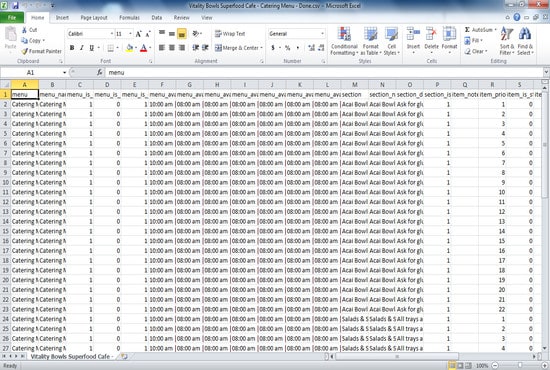
Task: Toggle Underline formatting
Action: [91, 48]
